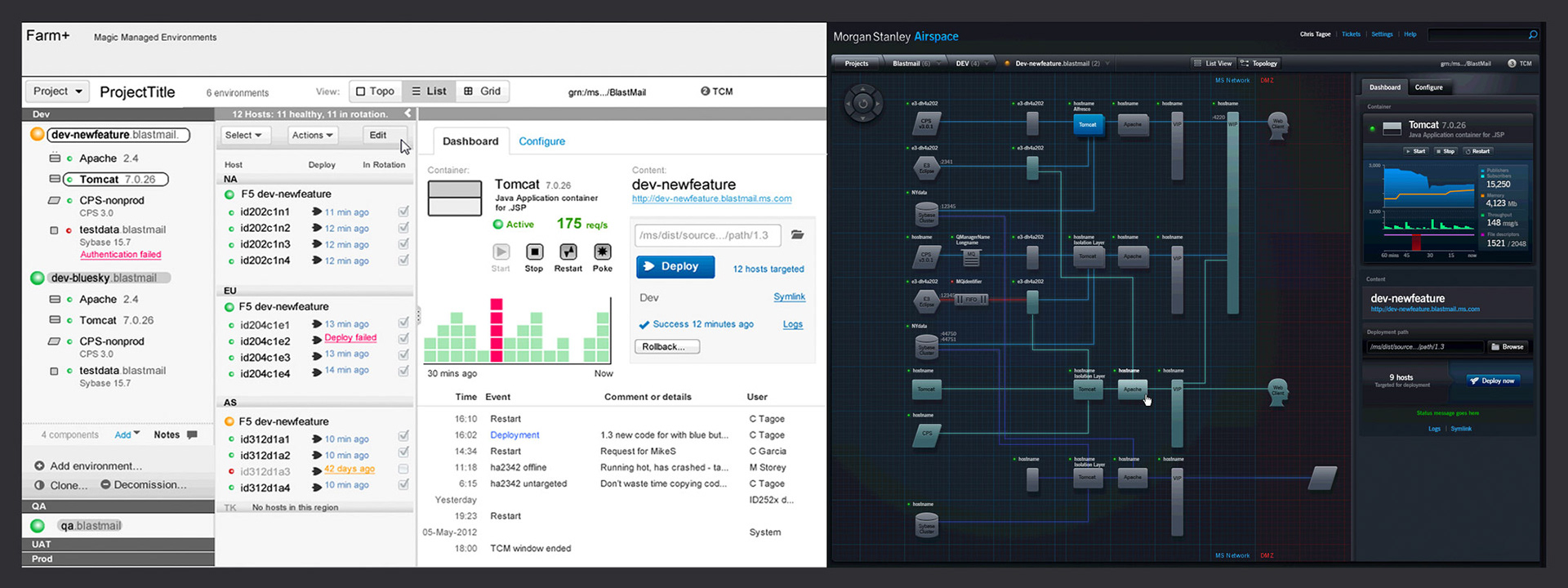
Task: Select the CPS parallelogram node on the hostname row
Action: pos(926,434)
